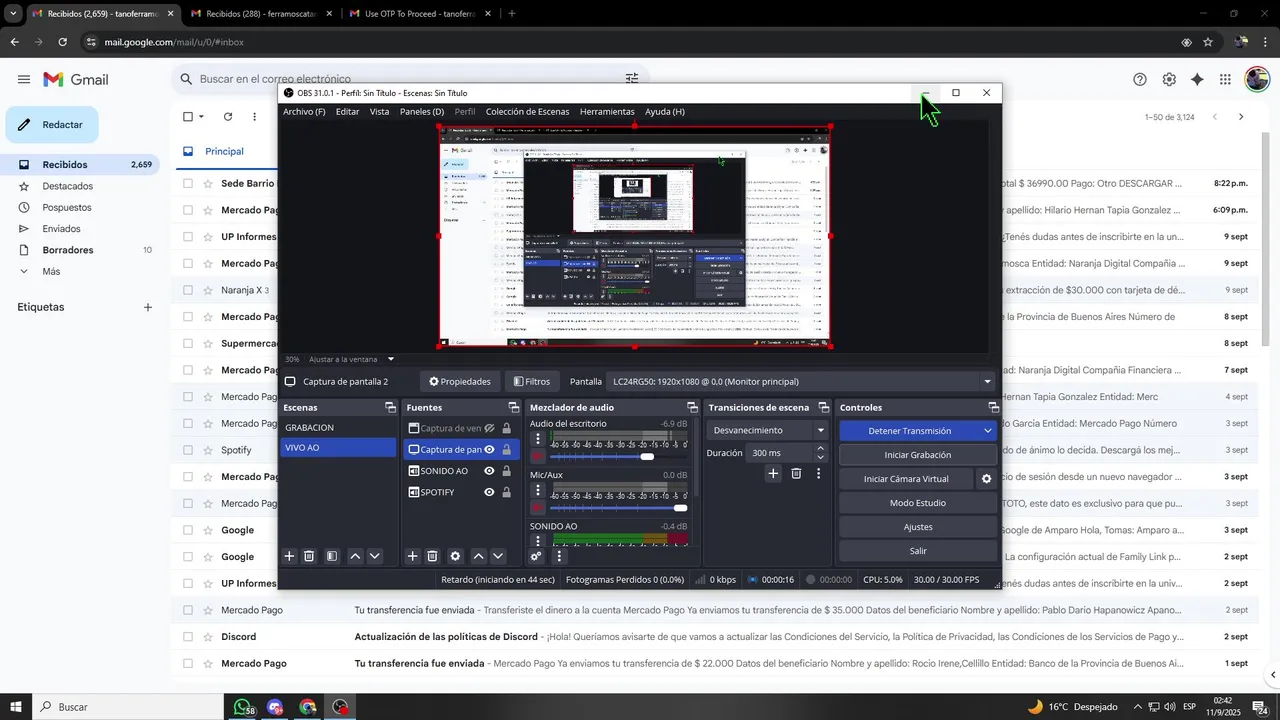Open virtual camera settings gear
The width and height of the screenshot is (1280, 720).
[986, 479]
